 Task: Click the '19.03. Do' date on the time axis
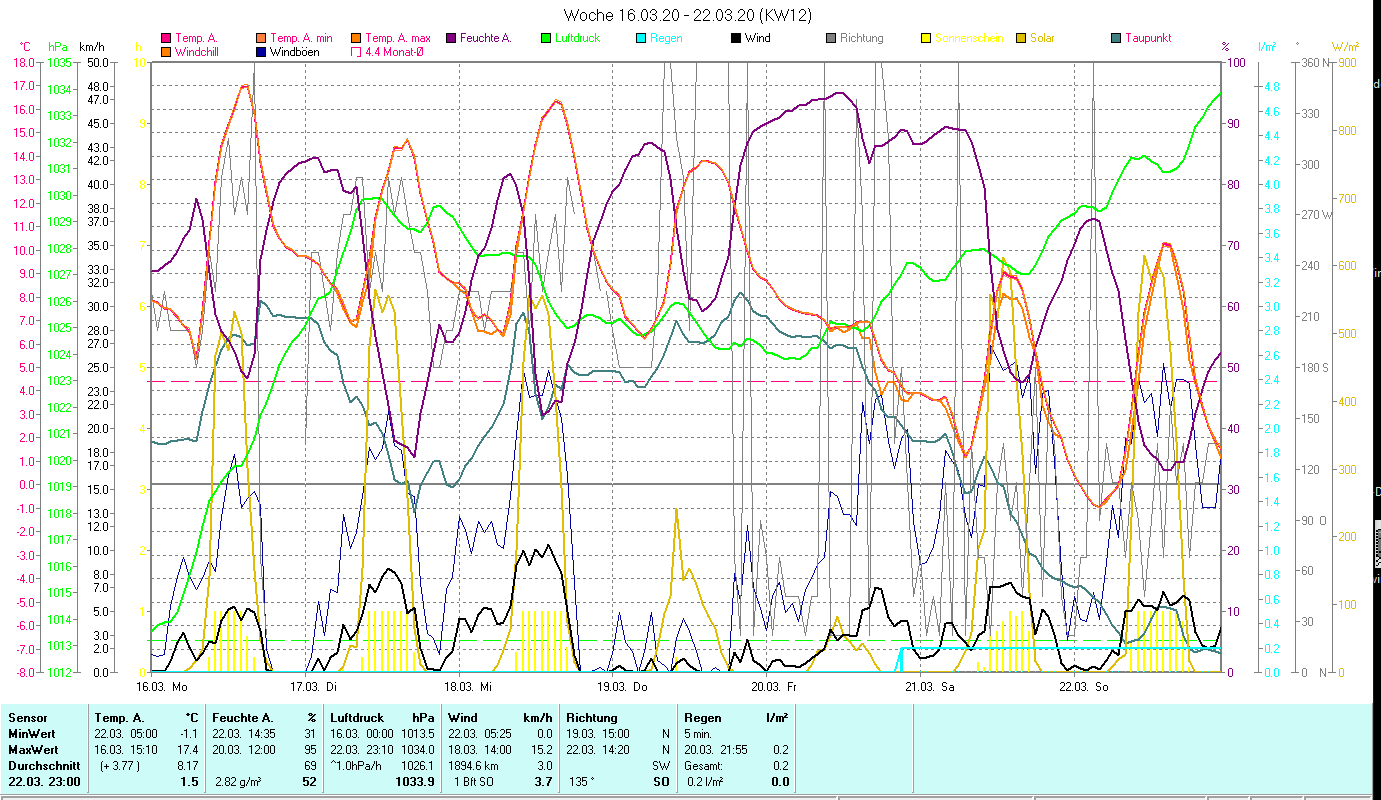[x=622, y=687]
